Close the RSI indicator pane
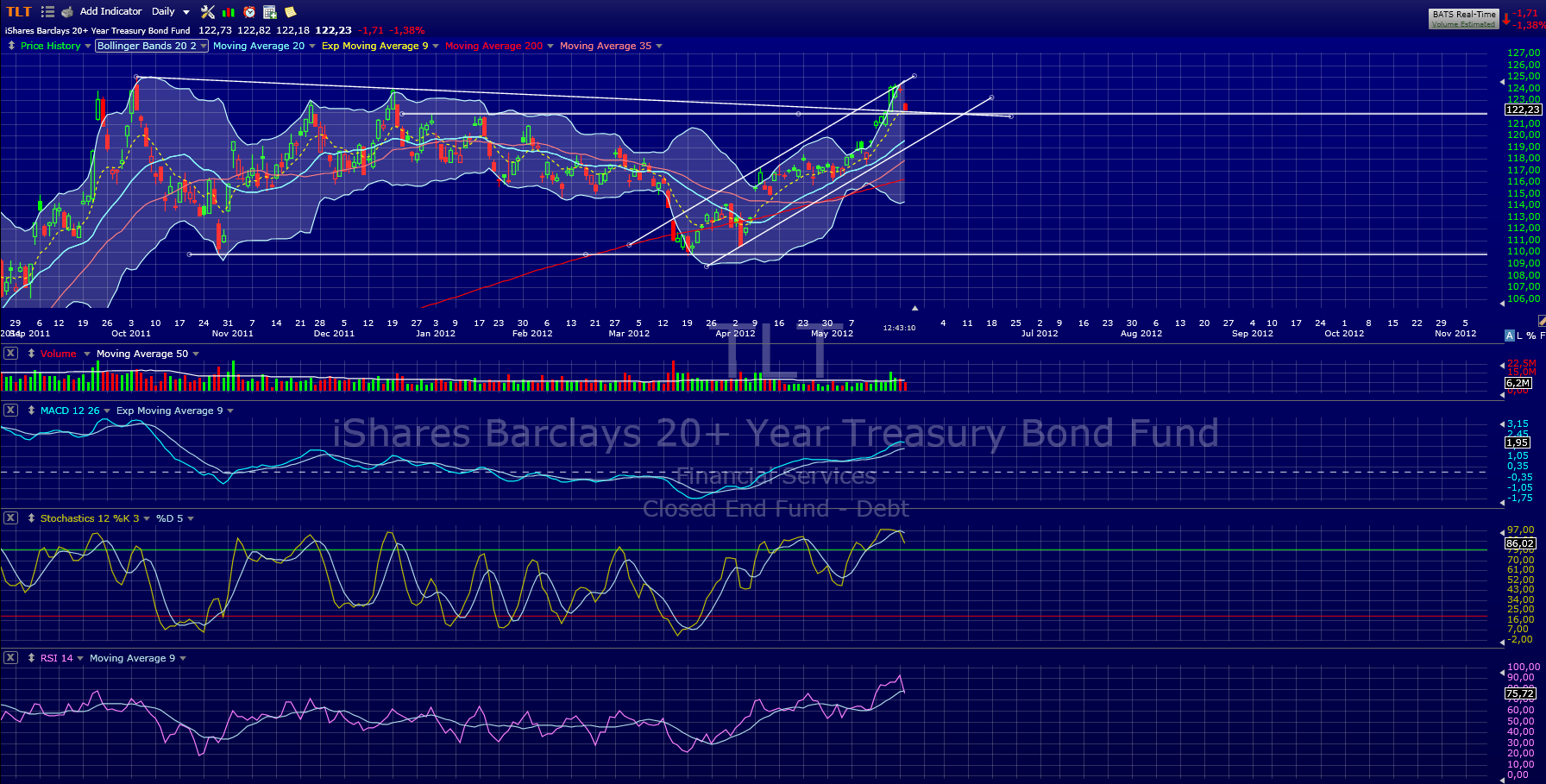This screenshot has width=1546, height=784. tap(10, 658)
